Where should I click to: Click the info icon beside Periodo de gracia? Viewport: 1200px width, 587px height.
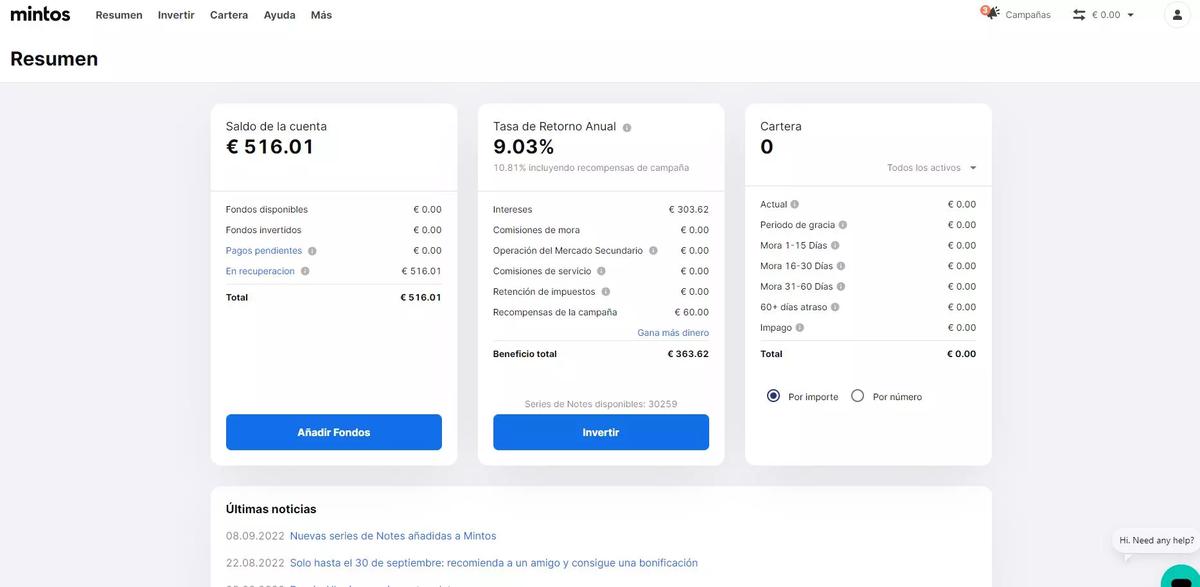click(x=840, y=224)
